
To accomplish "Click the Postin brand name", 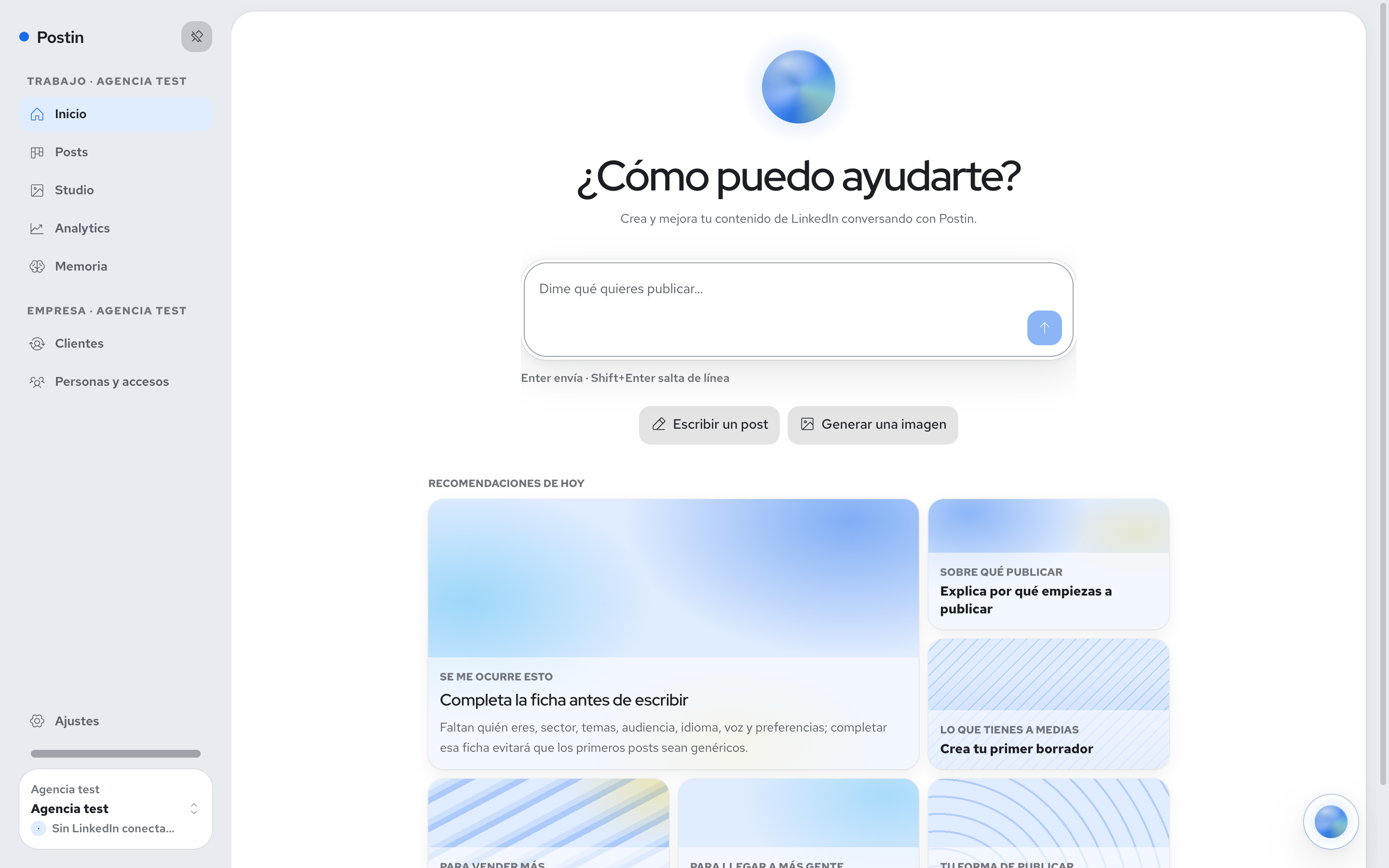I will (x=60, y=37).
